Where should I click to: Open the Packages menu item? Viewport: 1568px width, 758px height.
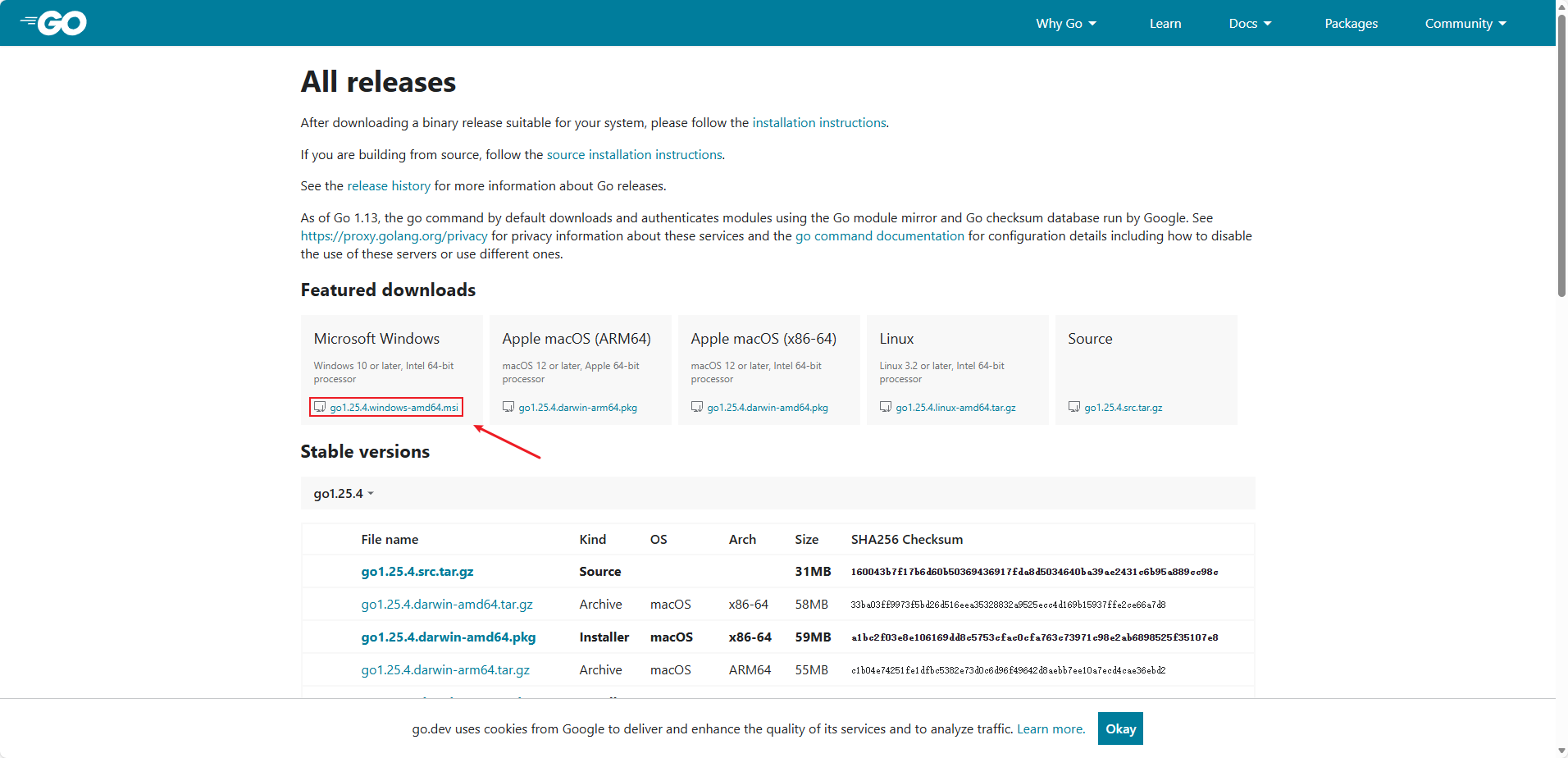coord(1351,23)
